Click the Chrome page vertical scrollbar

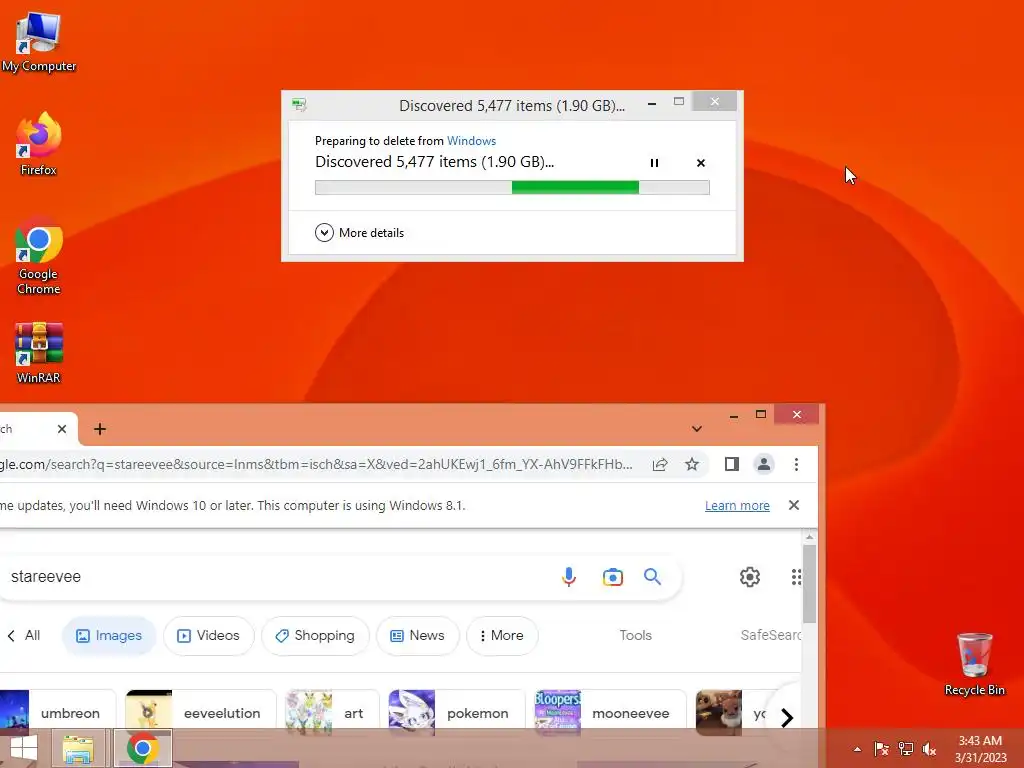[x=810, y=584]
